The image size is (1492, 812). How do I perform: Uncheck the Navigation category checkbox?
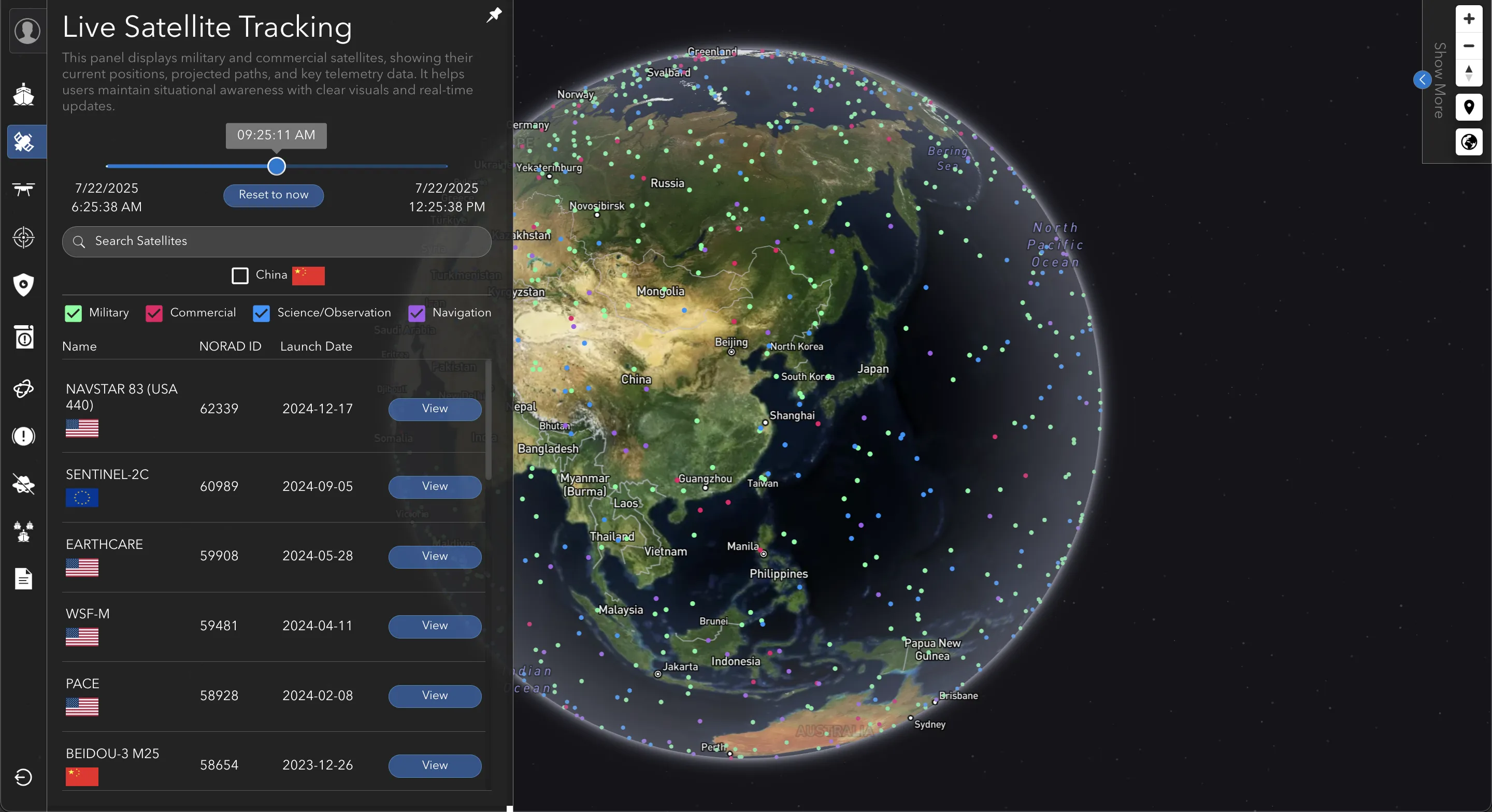[417, 313]
